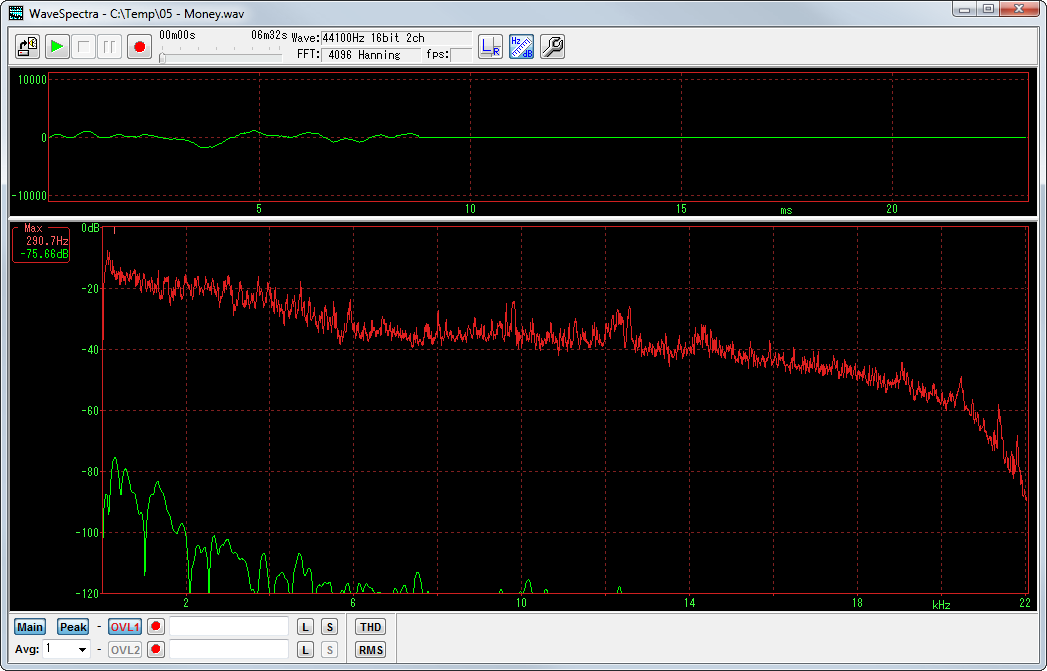Open the Avg count dropdown
This screenshot has height=671, width=1047.
coord(82,650)
